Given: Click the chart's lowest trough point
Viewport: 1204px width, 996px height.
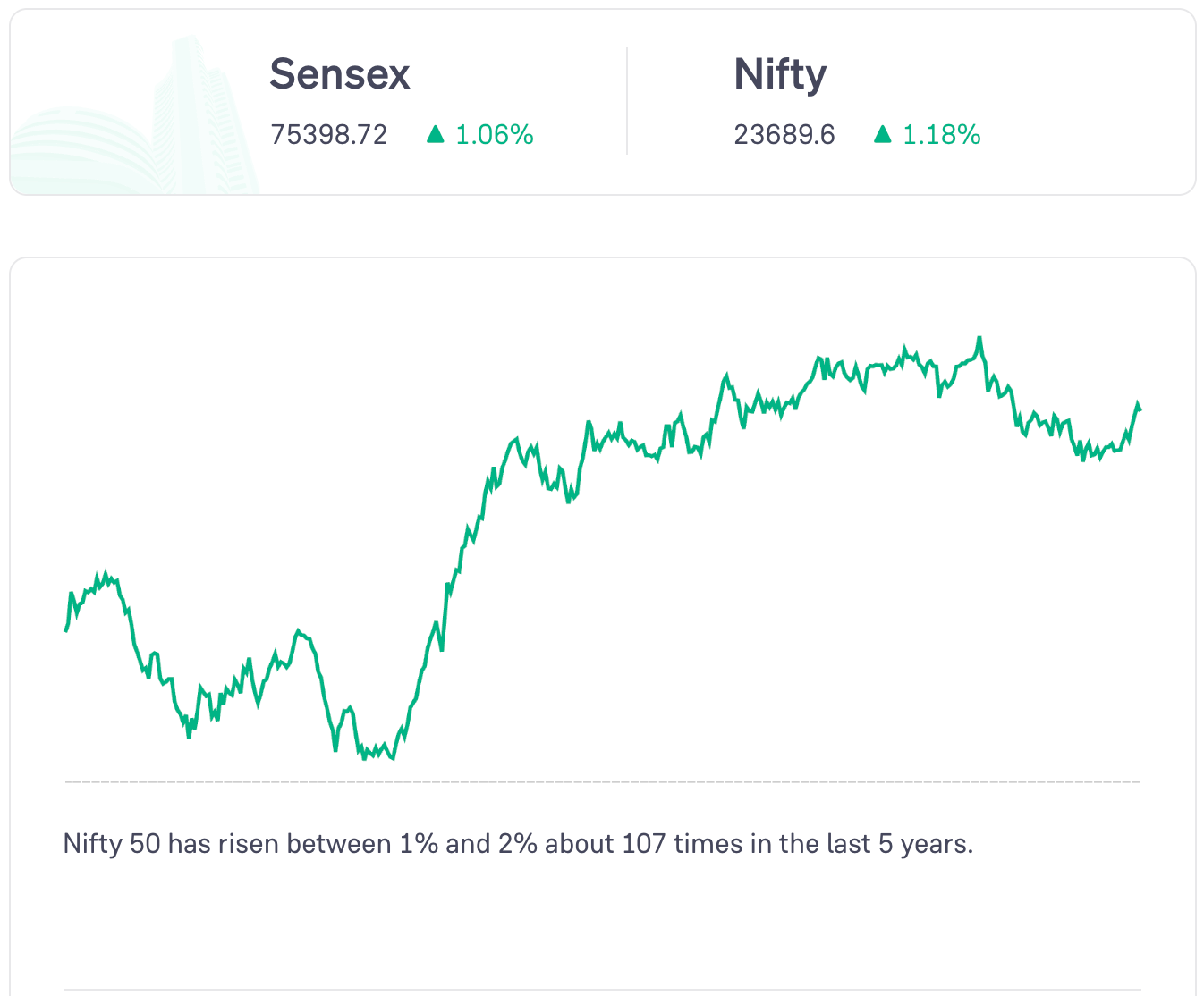Looking at the screenshot, I should tap(394, 758).
